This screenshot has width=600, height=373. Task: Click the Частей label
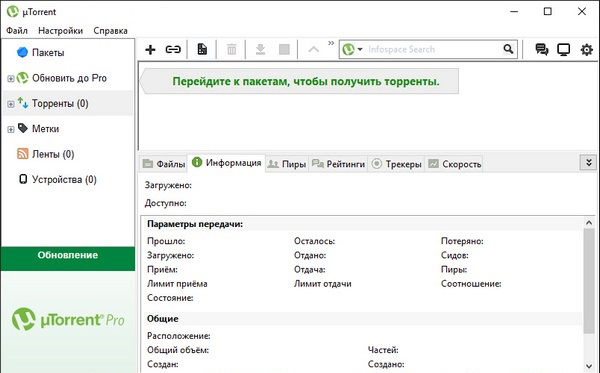(x=383, y=350)
